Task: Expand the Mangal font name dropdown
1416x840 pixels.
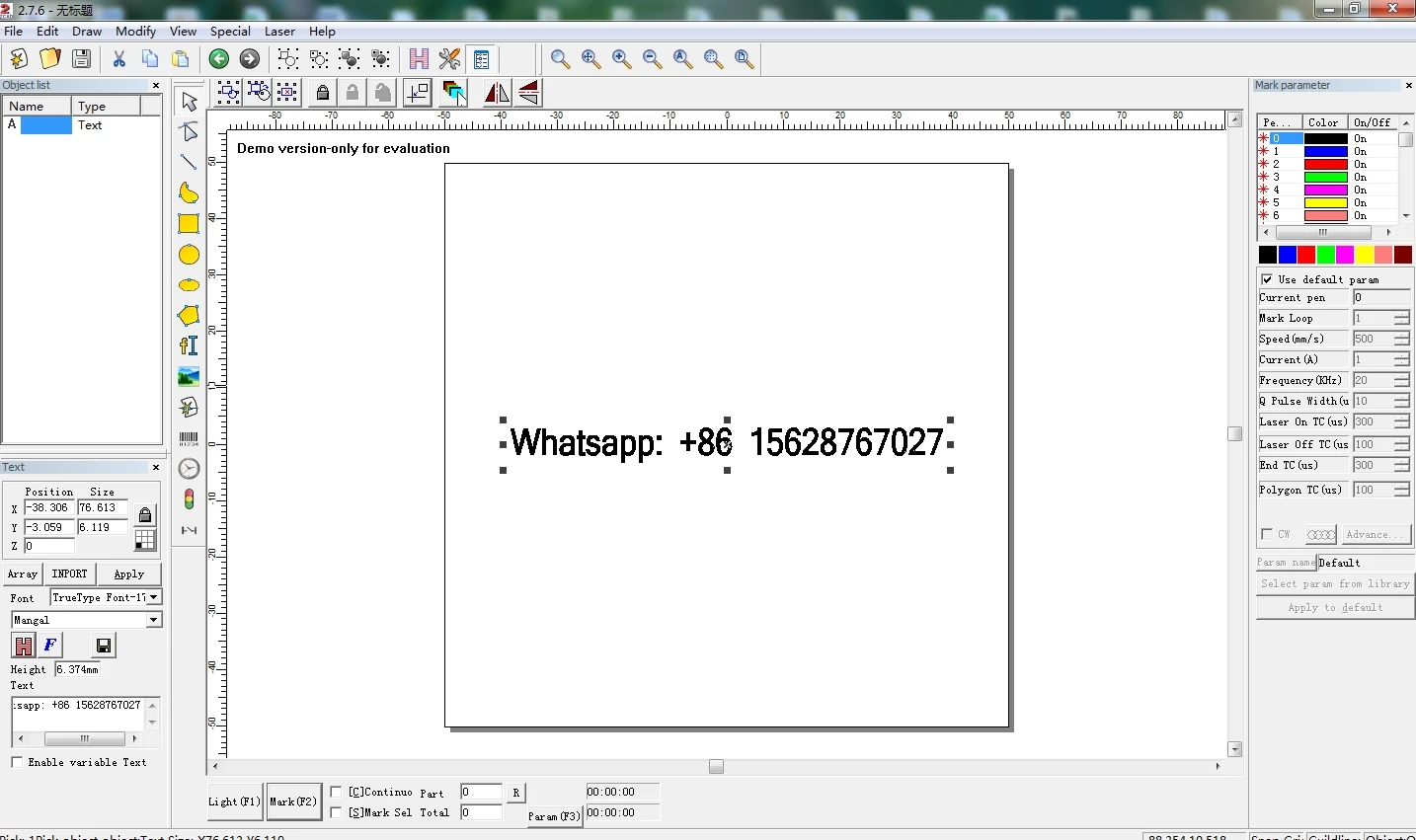Action: (x=154, y=620)
